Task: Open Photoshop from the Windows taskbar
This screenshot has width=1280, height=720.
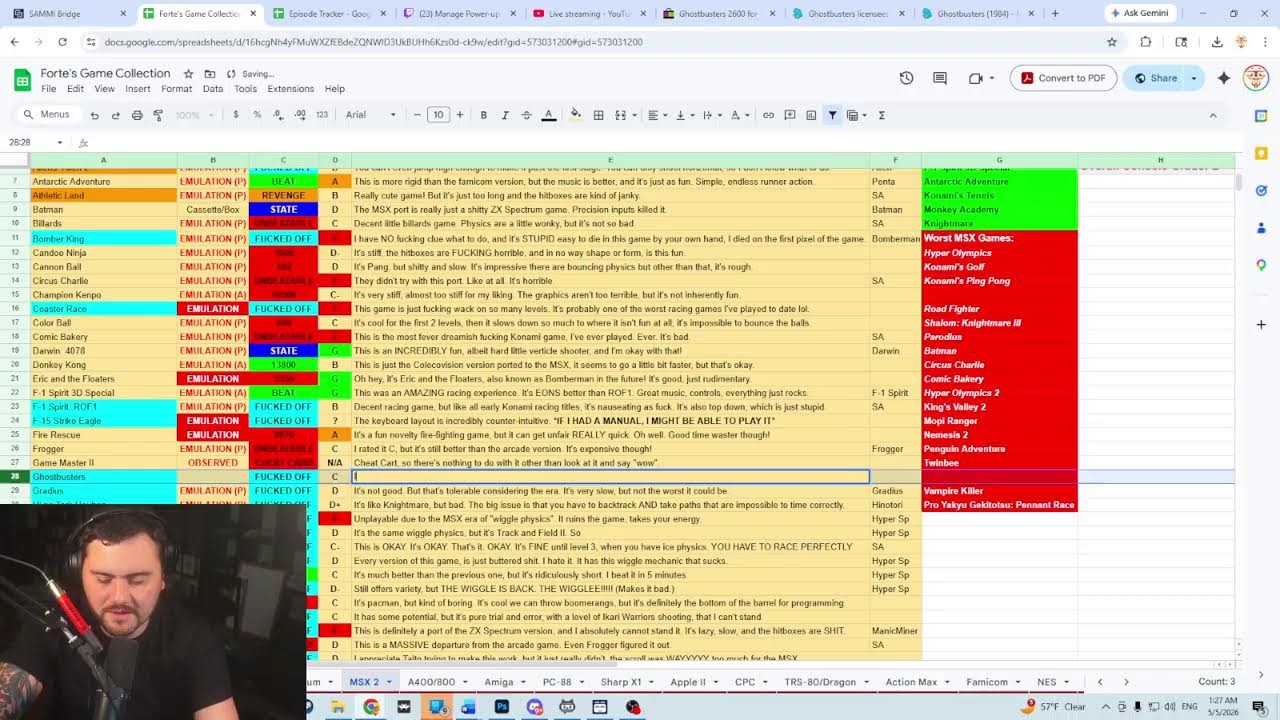Action: (501, 707)
